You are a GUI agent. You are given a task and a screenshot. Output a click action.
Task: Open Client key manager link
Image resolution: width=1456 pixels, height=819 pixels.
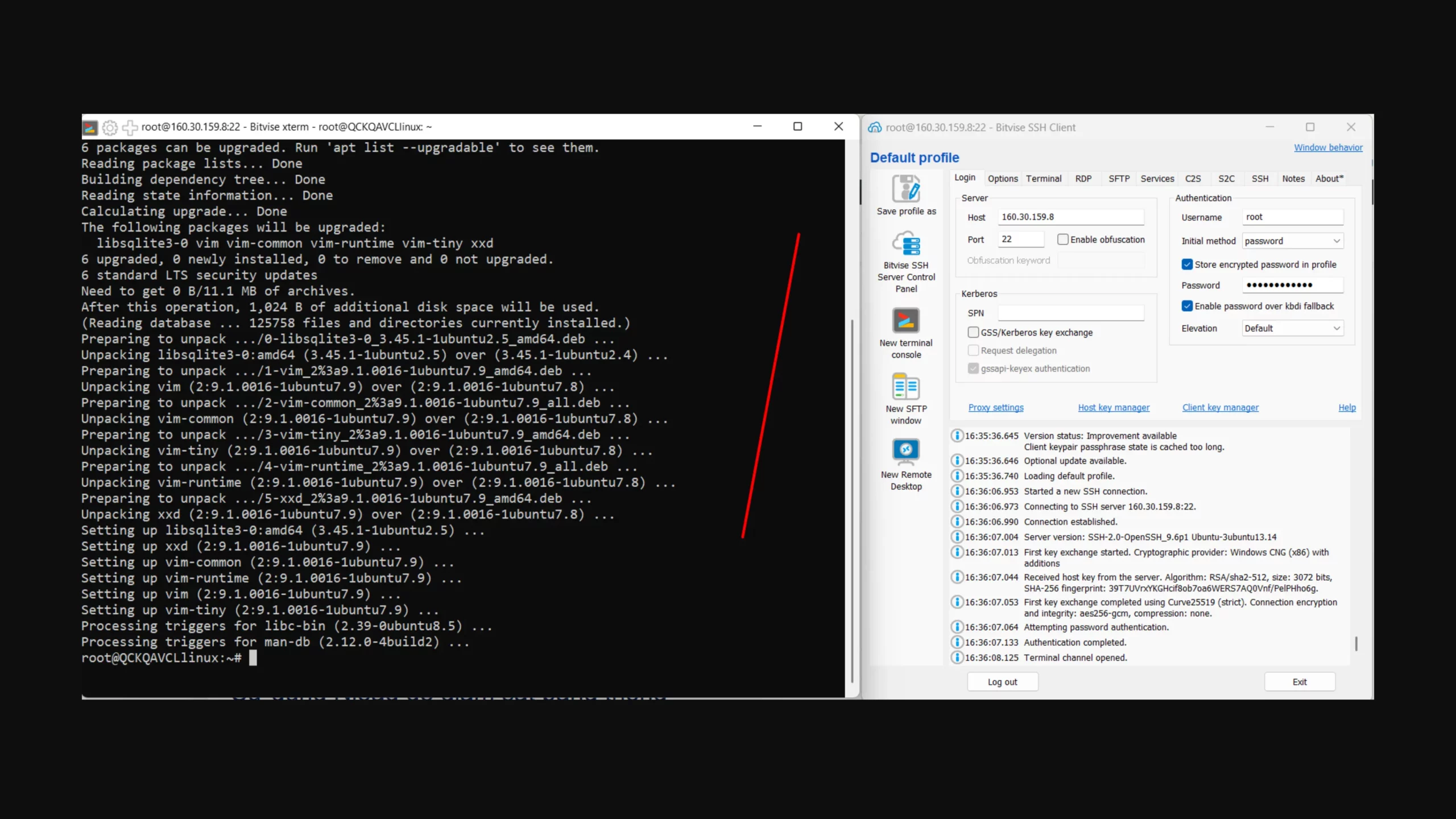1220,408
